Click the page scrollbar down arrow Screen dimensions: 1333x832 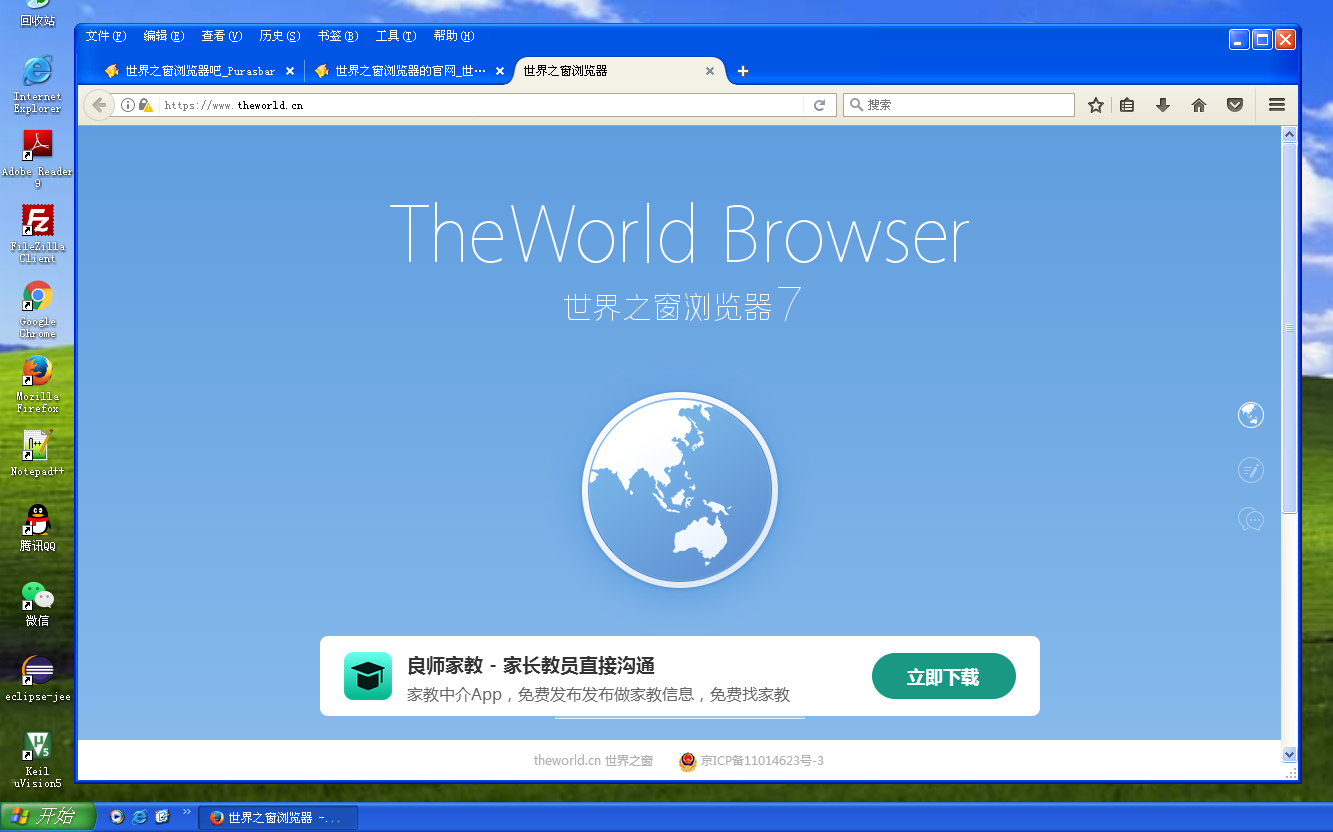click(1289, 755)
